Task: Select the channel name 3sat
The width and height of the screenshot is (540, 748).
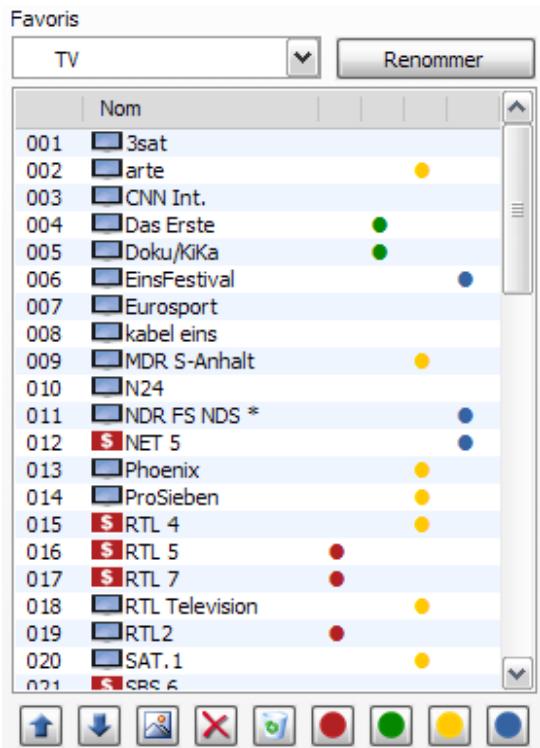Action: click(146, 143)
